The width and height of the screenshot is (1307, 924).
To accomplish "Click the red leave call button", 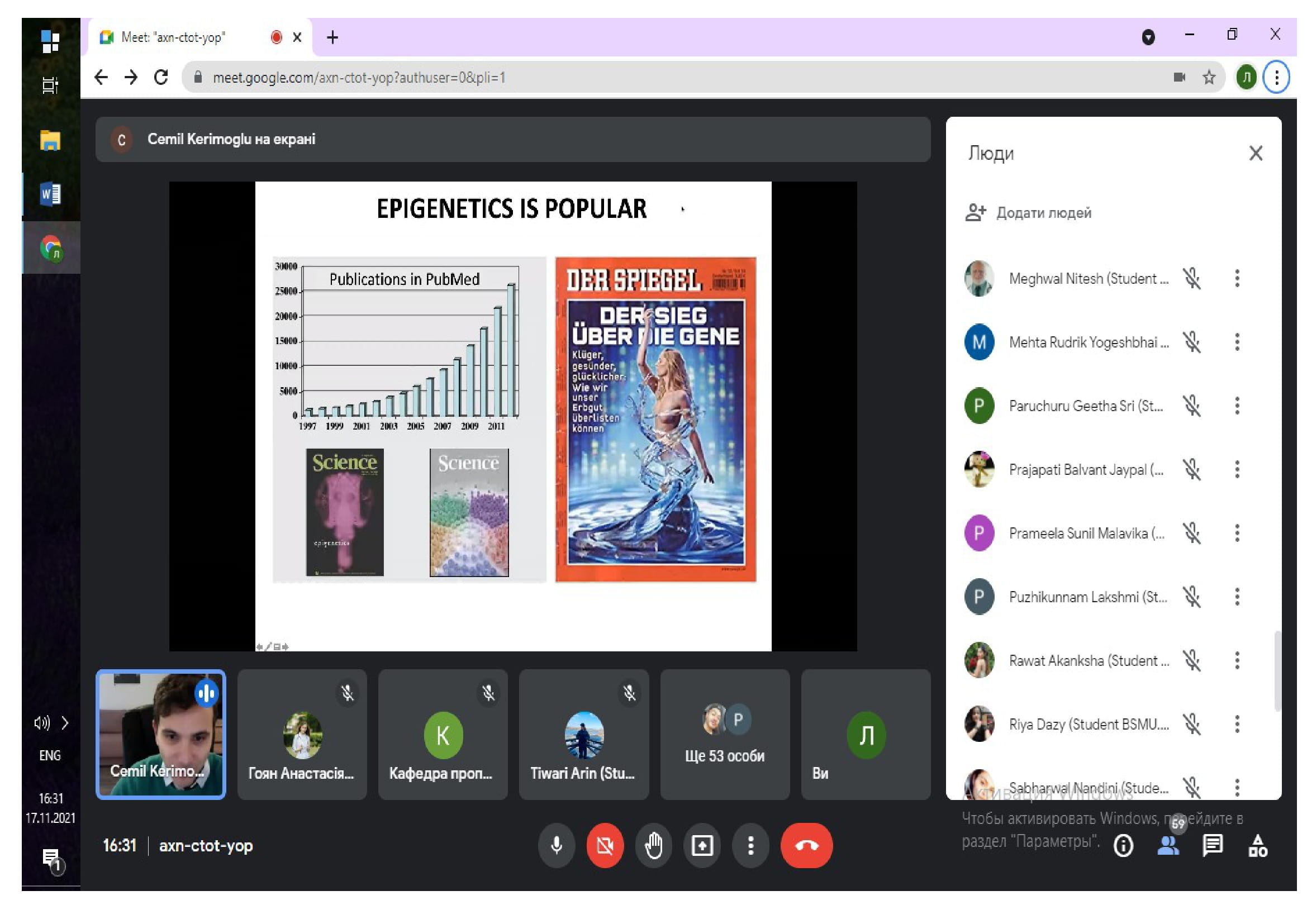I will pos(807,846).
